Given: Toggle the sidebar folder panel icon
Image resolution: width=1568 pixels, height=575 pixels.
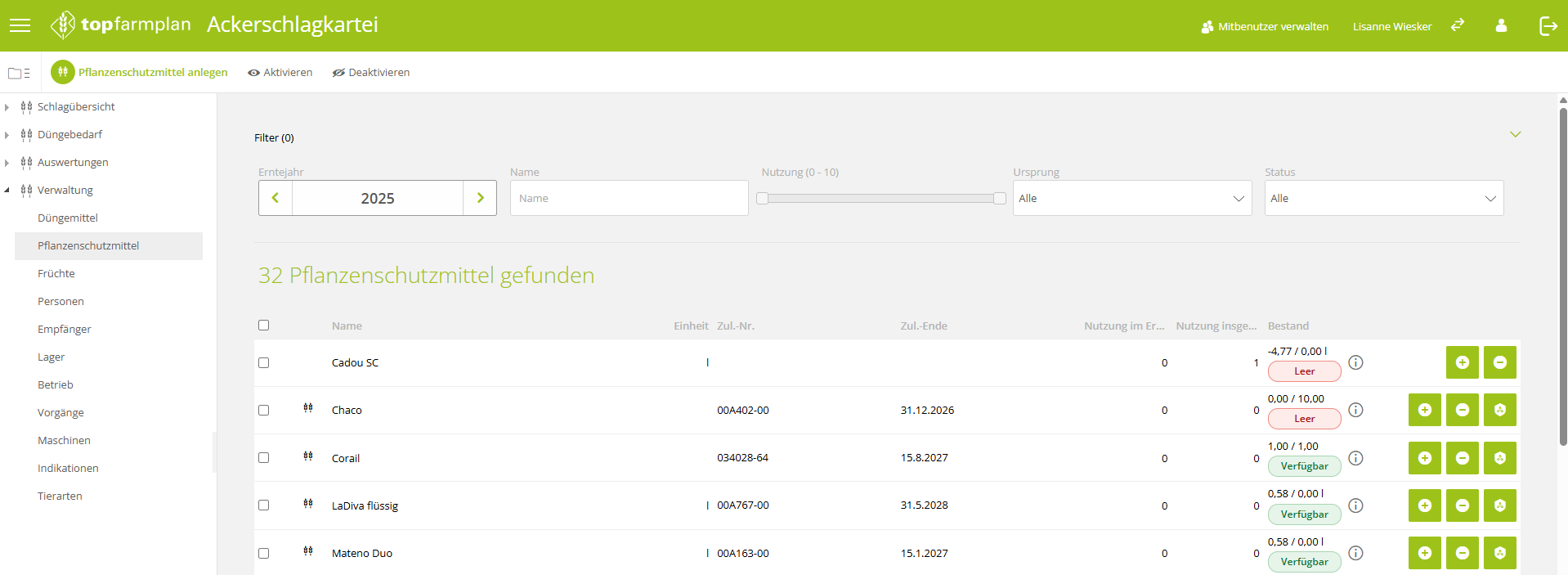Looking at the screenshot, I should tap(19, 73).
